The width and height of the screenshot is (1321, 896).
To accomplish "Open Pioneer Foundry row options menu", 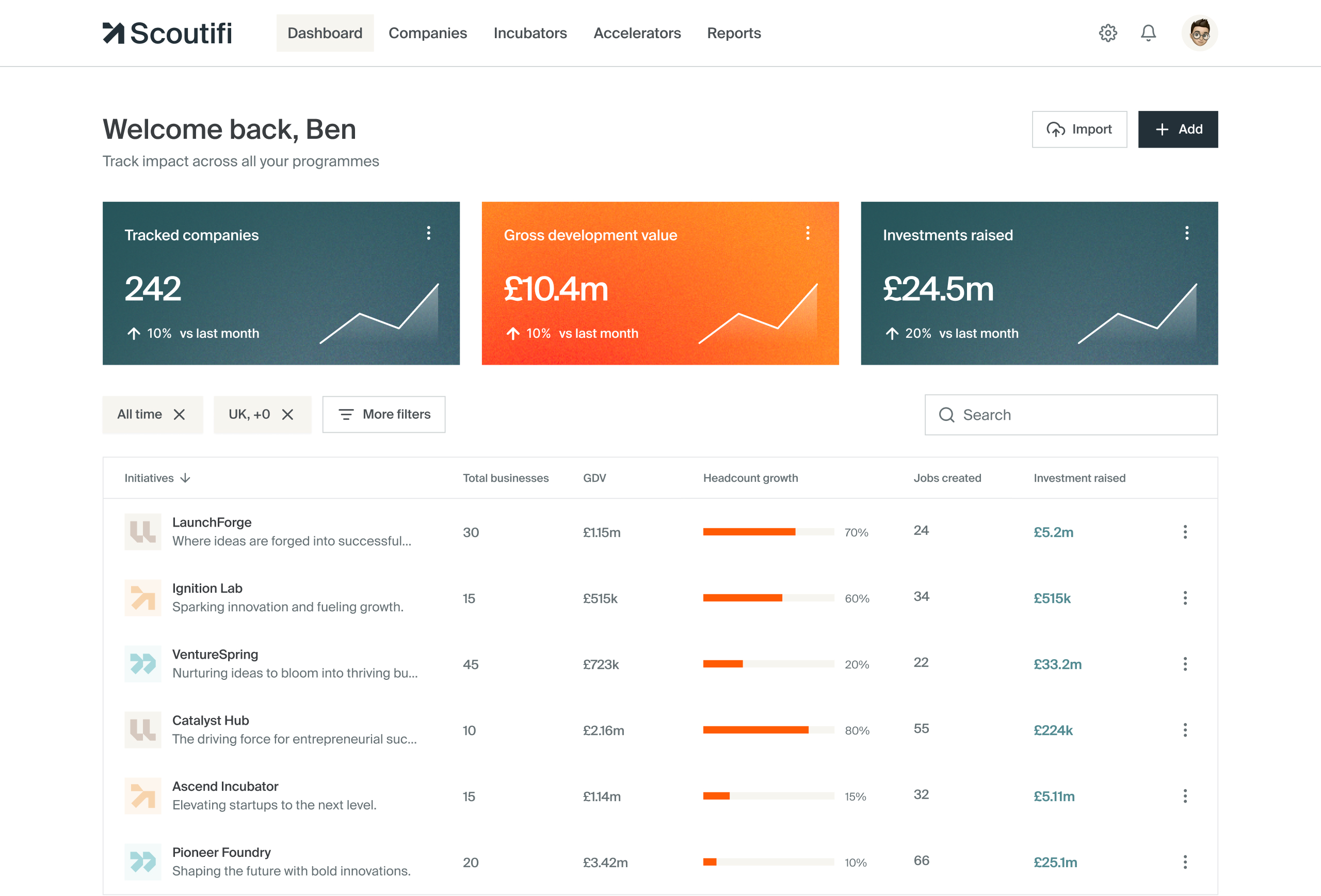I will (1185, 862).
